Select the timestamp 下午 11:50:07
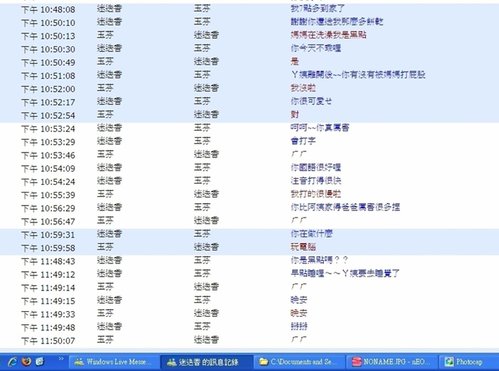Screen dimensions: 499x371 [48, 341]
